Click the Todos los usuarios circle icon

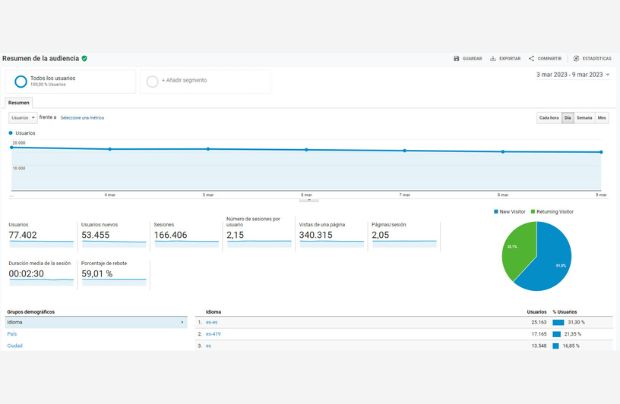(21, 80)
